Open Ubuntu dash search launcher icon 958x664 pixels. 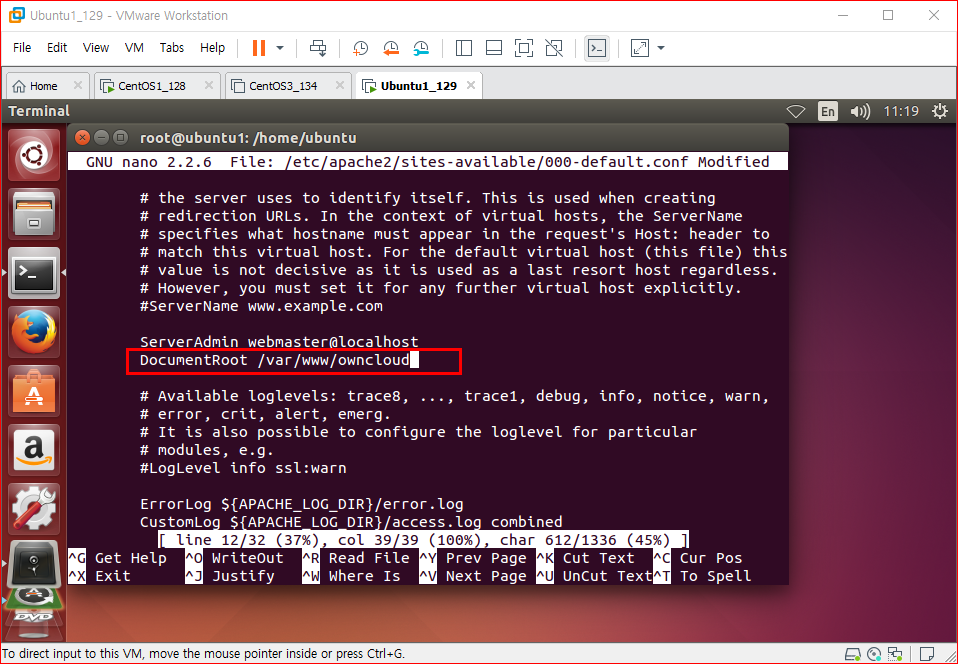34,155
